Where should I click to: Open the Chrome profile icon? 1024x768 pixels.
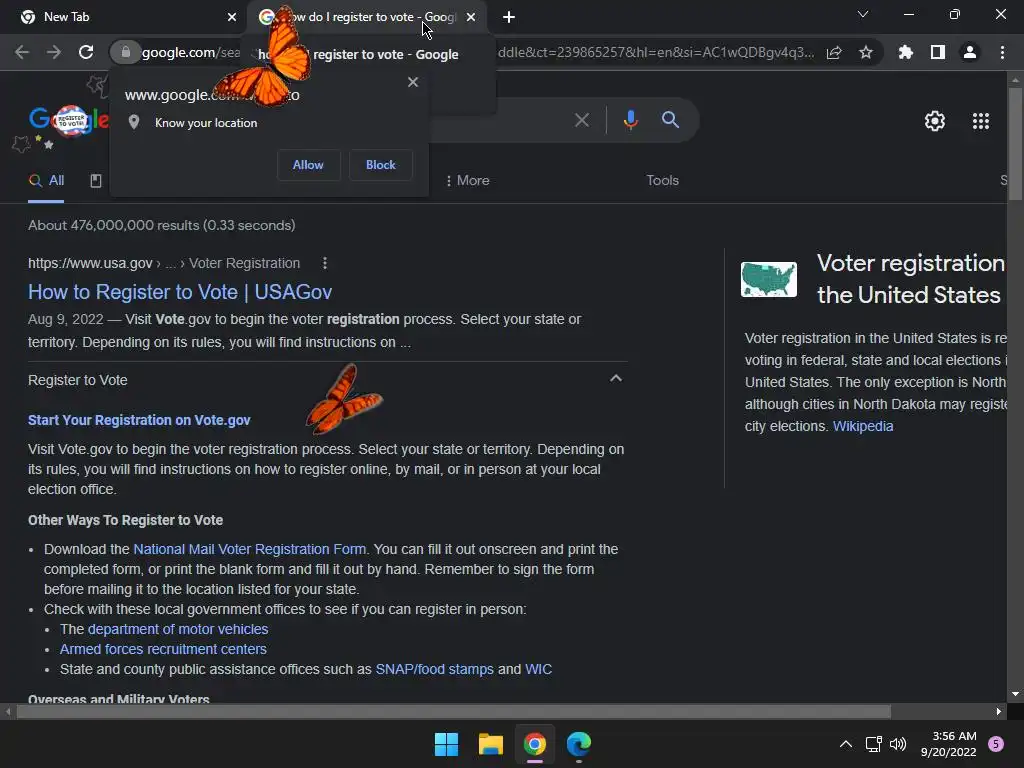click(970, 52)
